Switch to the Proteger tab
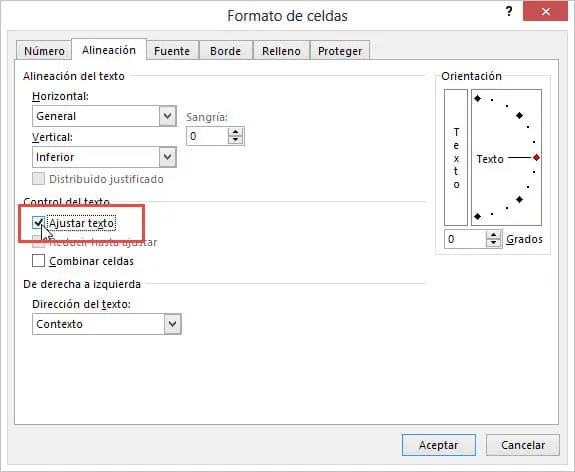 [x=340, y=51]
